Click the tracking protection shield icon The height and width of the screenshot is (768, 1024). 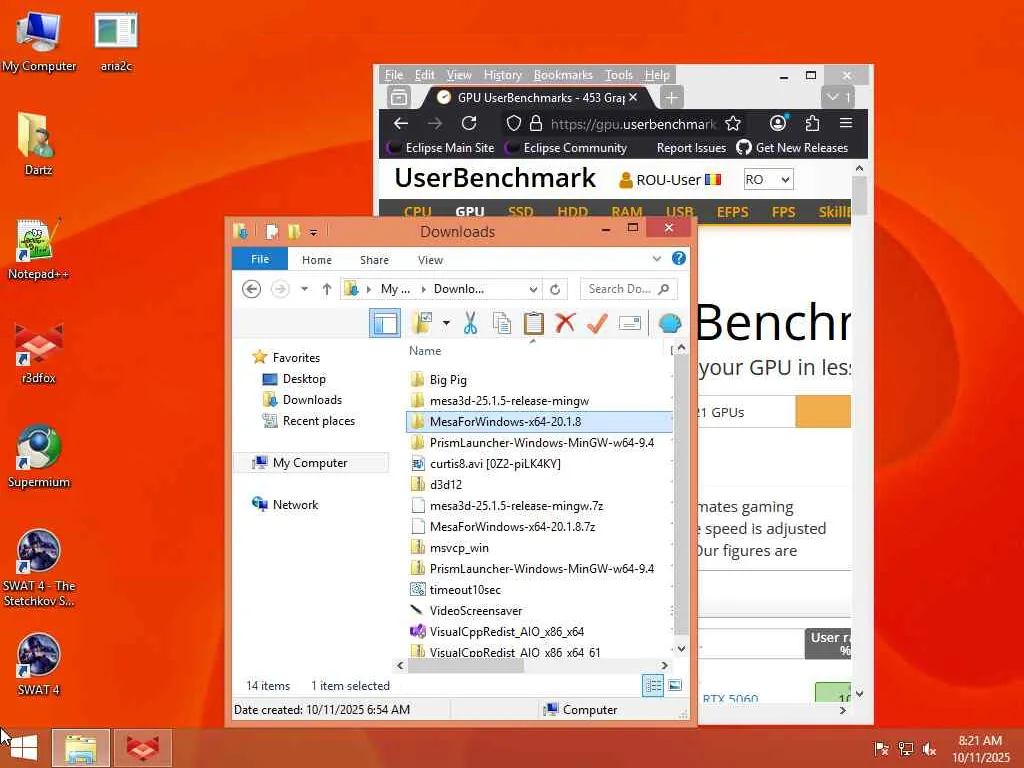coord(514,123)
